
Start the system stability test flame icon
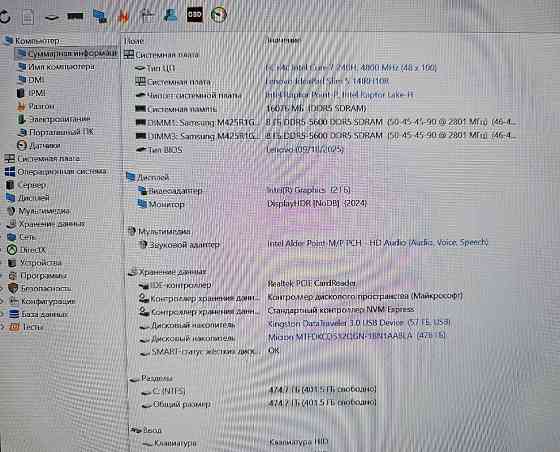(x=123, y=16)
